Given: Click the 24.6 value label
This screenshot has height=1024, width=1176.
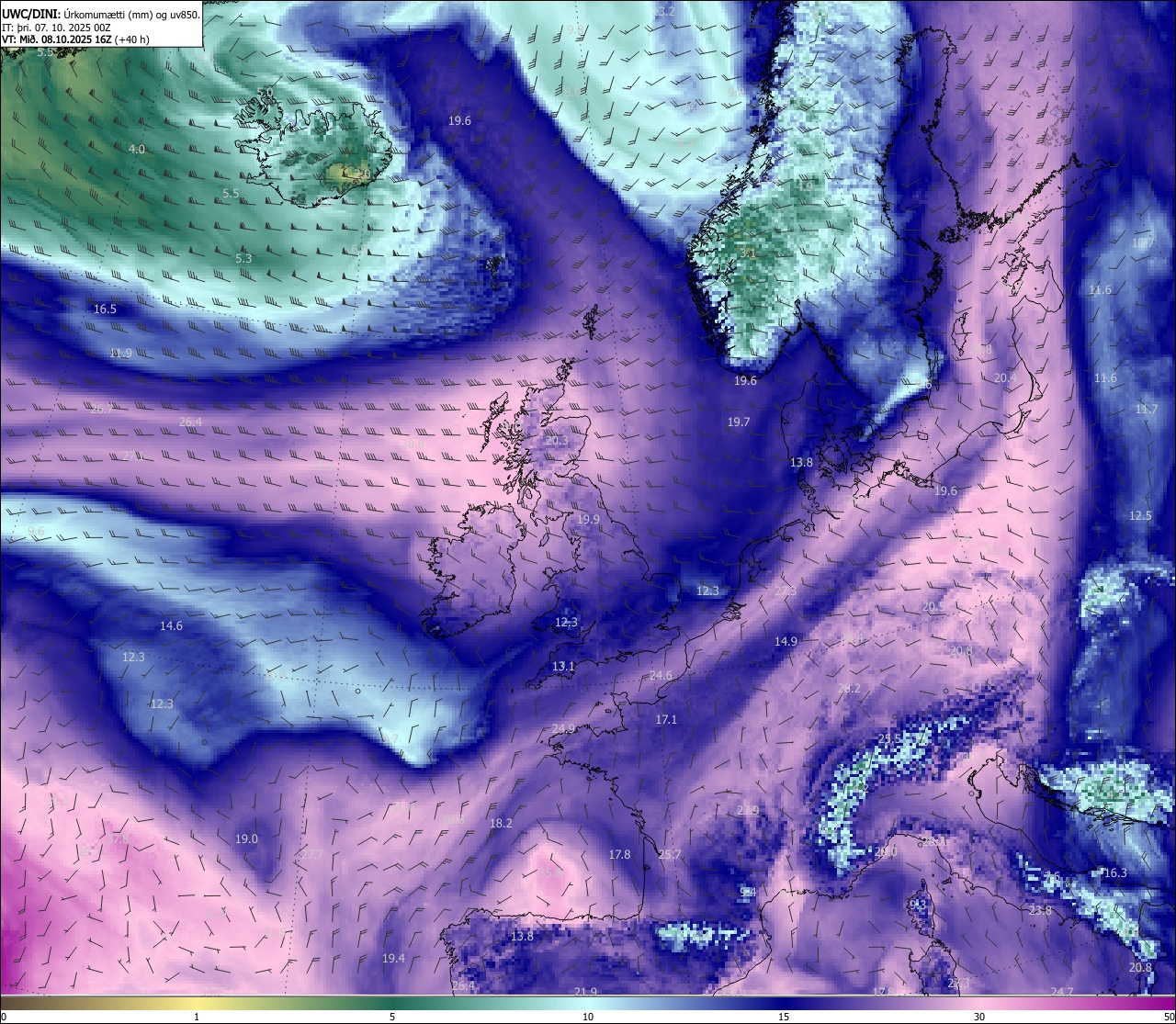Looking at the screenshot, I should coord(661,676).
